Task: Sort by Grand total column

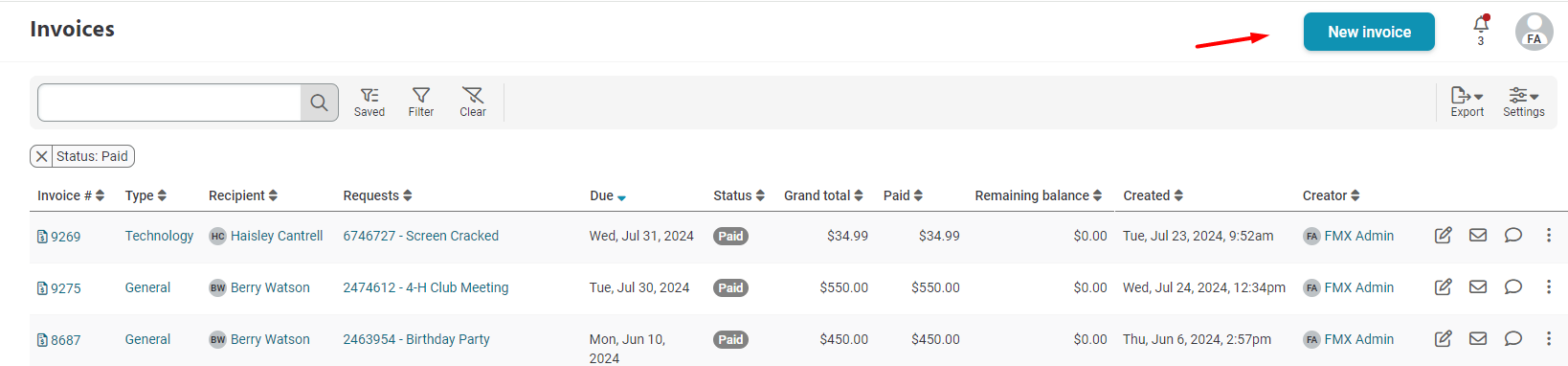Action: (x=823, y=195)
